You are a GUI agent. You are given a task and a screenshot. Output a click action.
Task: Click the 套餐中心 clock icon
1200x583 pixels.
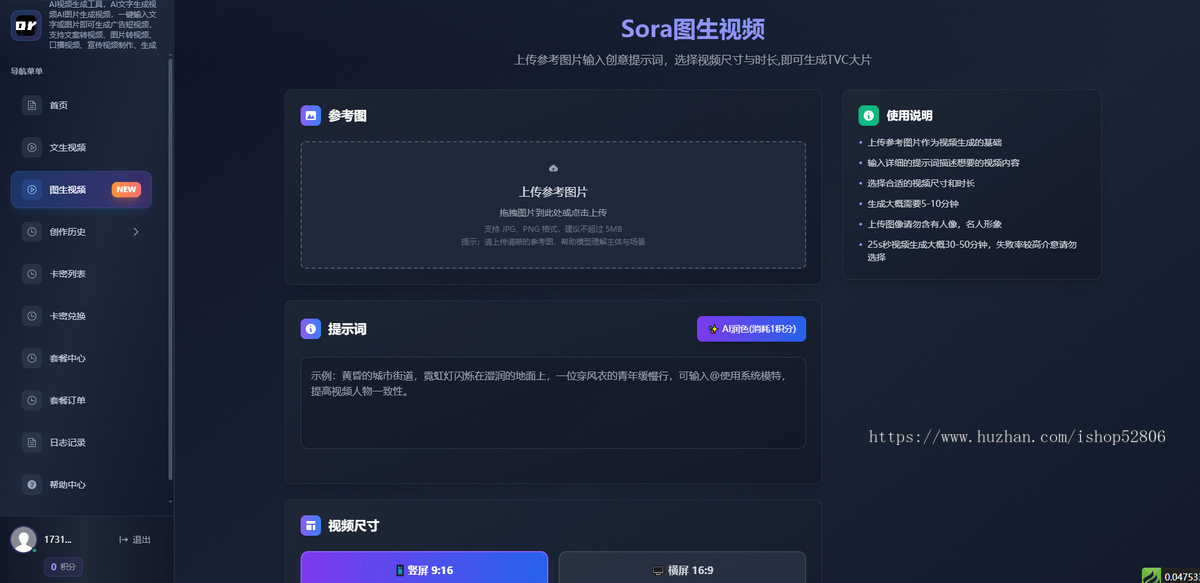pyautogui.click(x=32, y=358)
